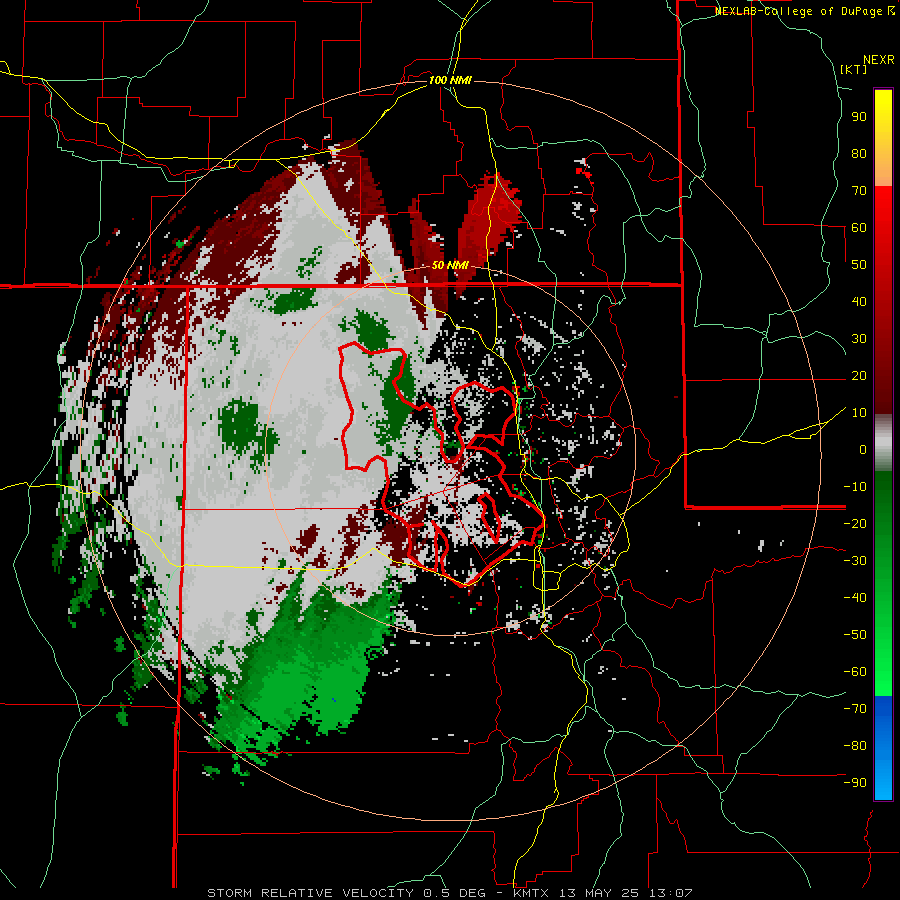Select the -20 value on velocity scale
The image size is (900, 900).
[855, 523]
